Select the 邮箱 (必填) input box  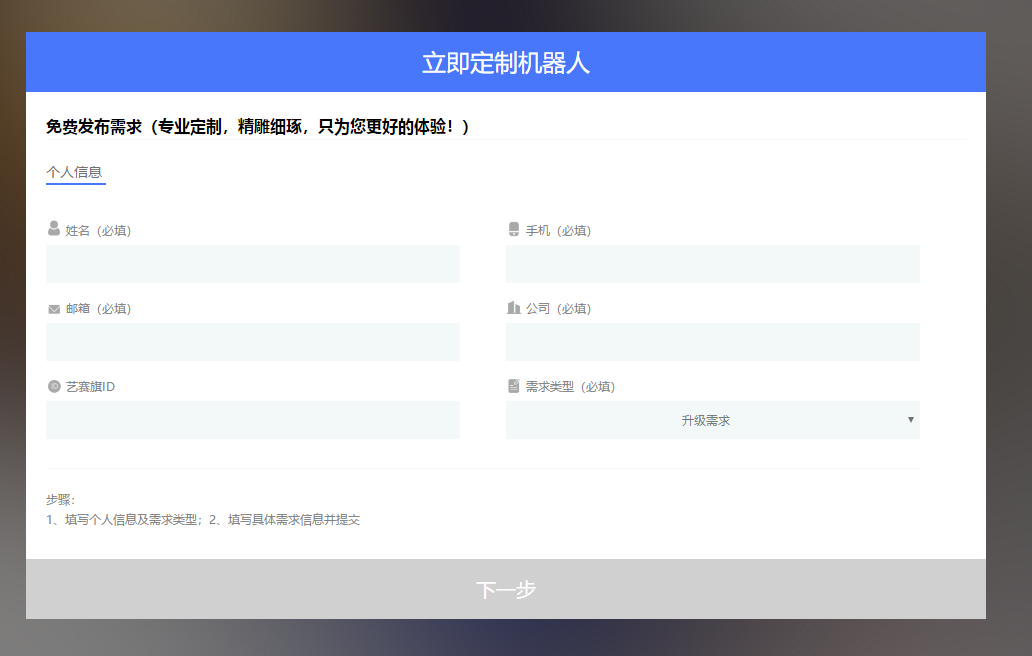coord(253,342)
